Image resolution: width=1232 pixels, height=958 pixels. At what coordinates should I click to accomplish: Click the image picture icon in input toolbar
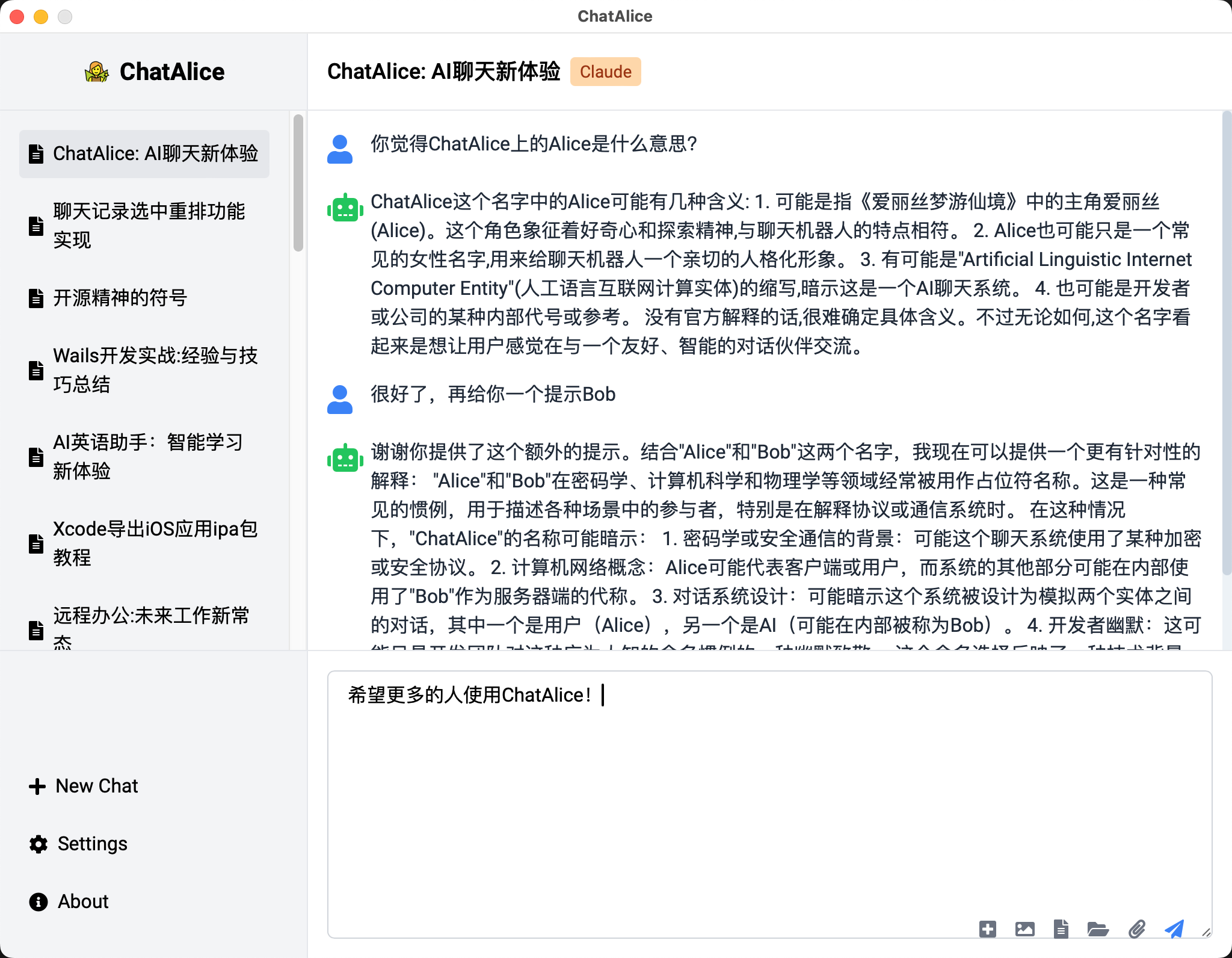coord(1024,929)
